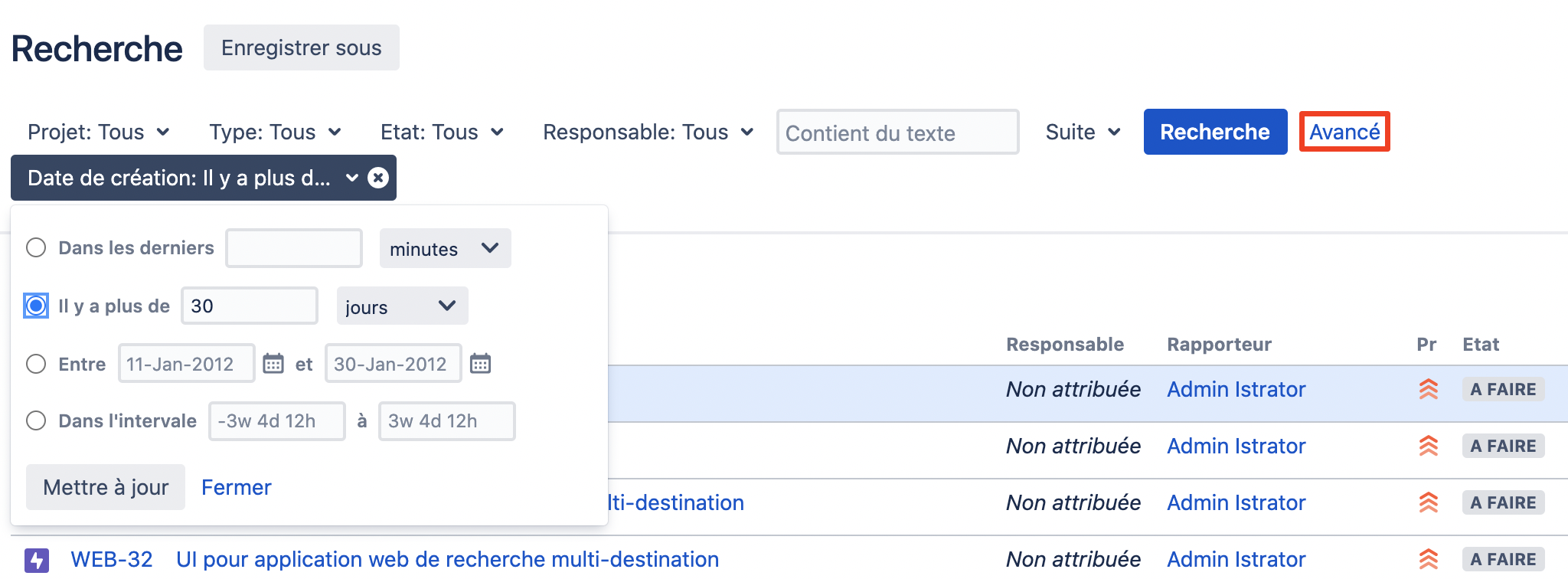This screenshot has height=579, width=1568.
Task: Switch to Avancé search mode
Action: click(1344, 132)
